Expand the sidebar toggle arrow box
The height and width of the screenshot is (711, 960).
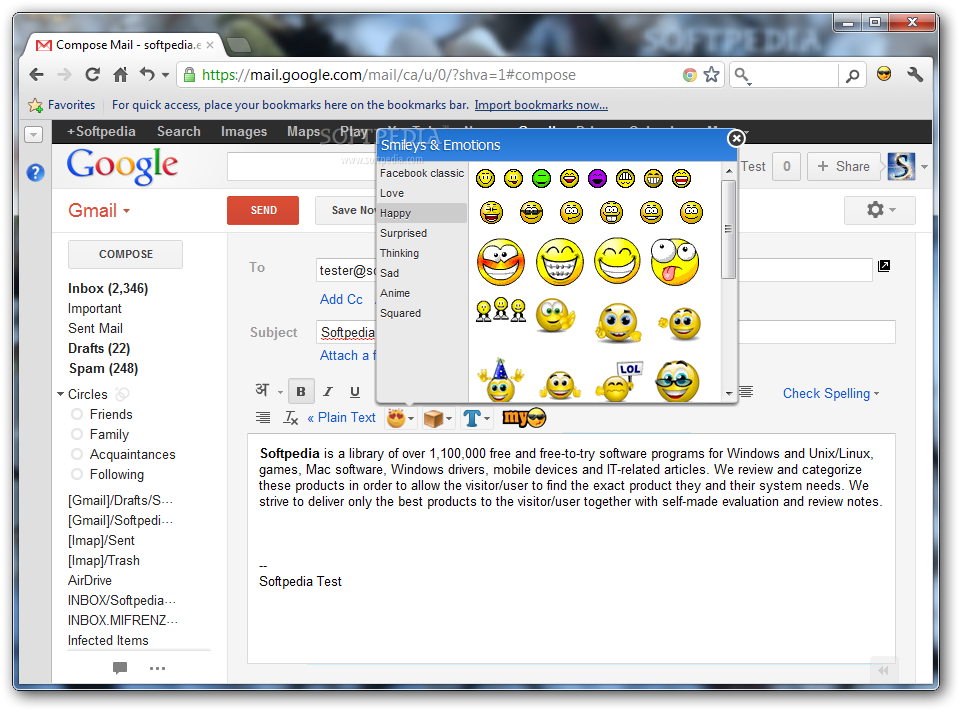[34, 134]
